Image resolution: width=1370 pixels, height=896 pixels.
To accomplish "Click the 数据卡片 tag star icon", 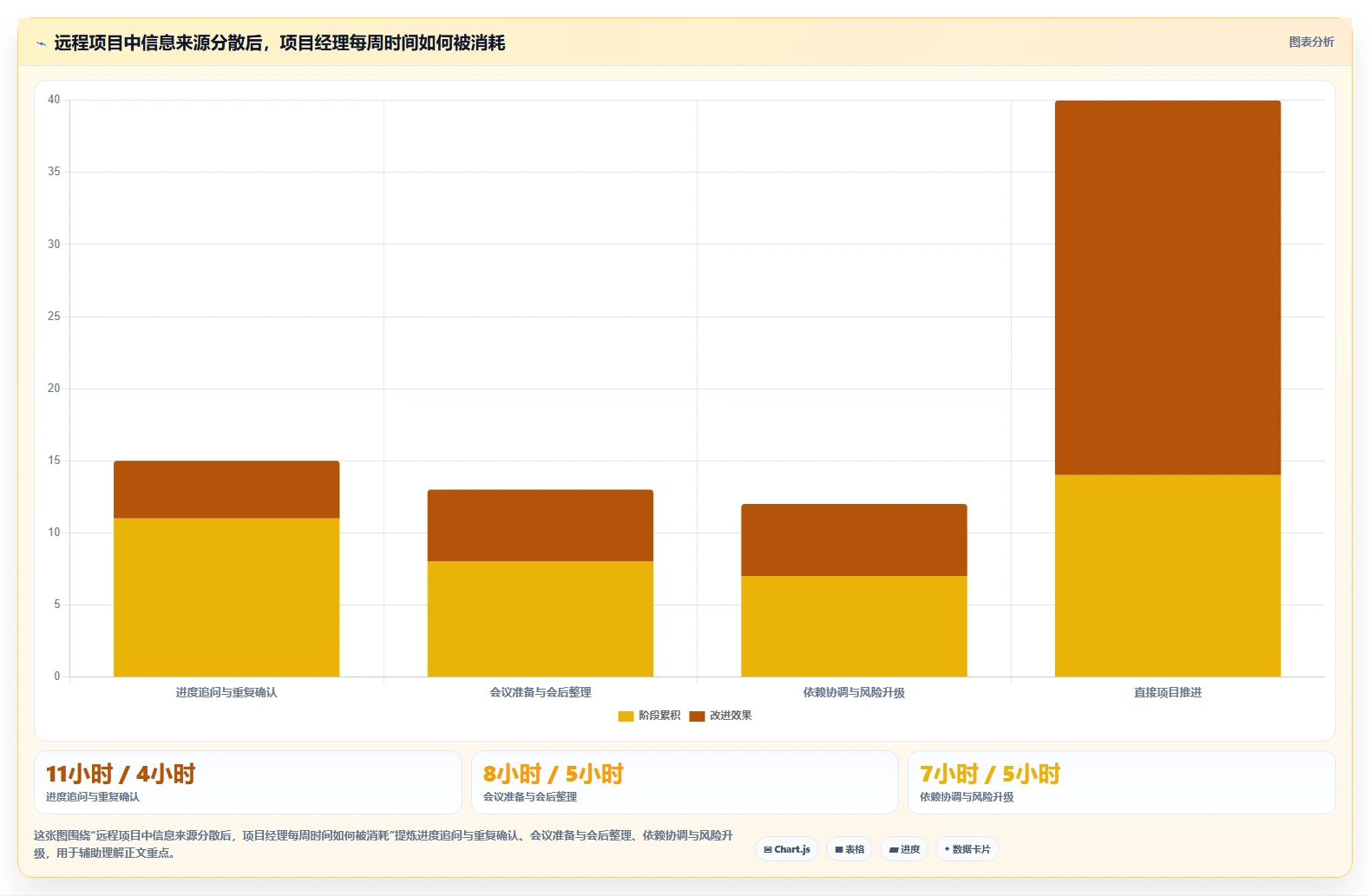I will click(947, 849).
